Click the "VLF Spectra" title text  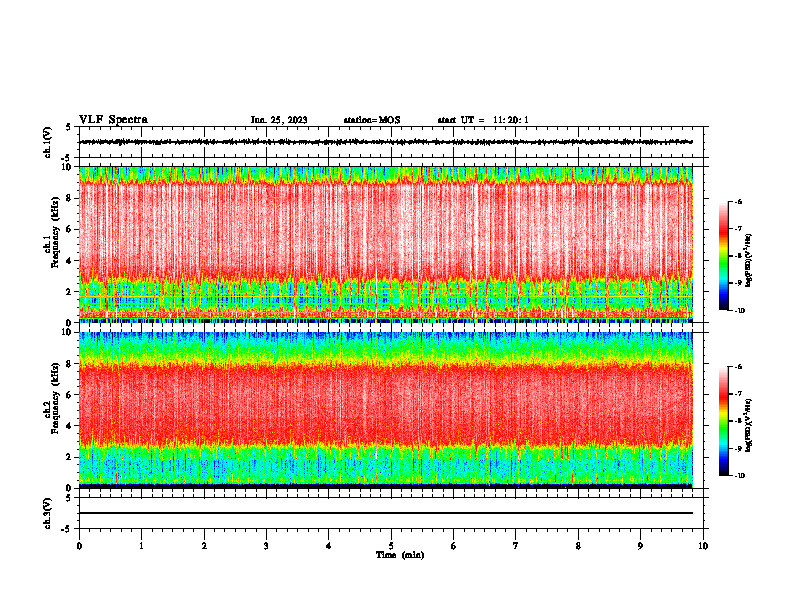(113, 120)
